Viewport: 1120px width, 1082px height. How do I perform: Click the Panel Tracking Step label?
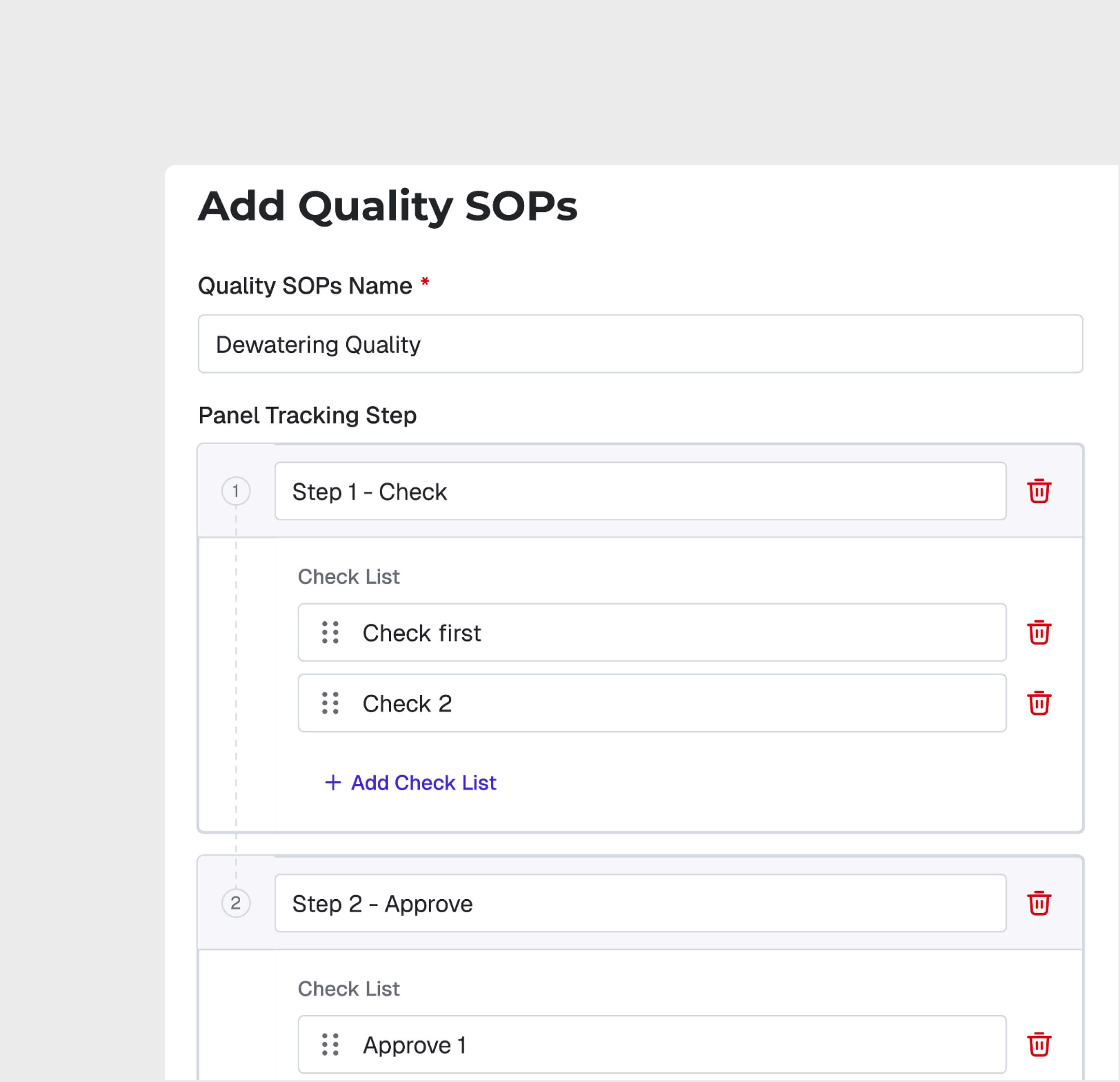(x=308, y=415)
